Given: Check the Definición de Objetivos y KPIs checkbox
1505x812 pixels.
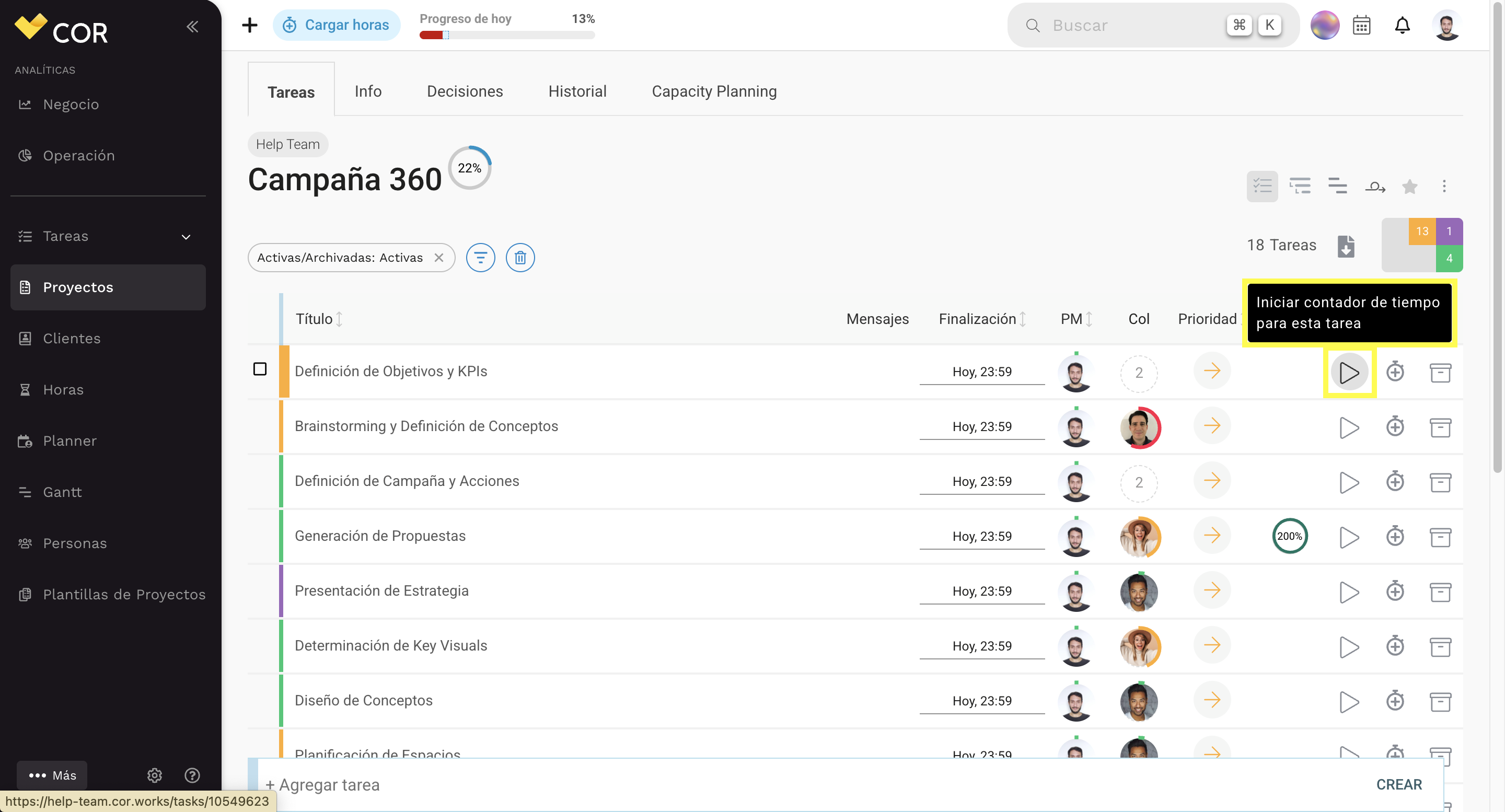Looking at the screenshot, I should pyautogui.click(x=260, y=368).
